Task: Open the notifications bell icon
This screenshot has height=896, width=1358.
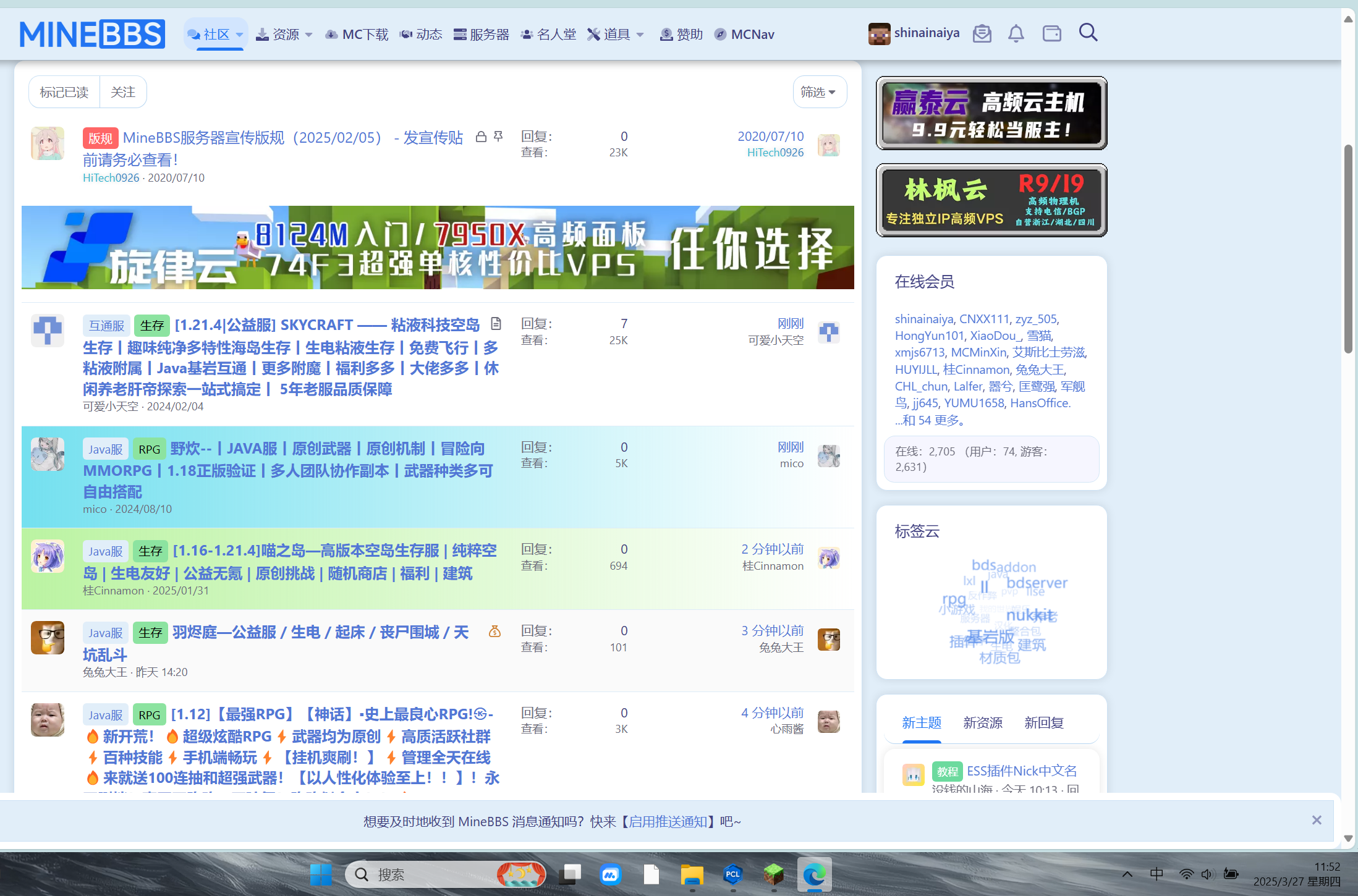Action: pyautogui.click(x=1016, y=33)
